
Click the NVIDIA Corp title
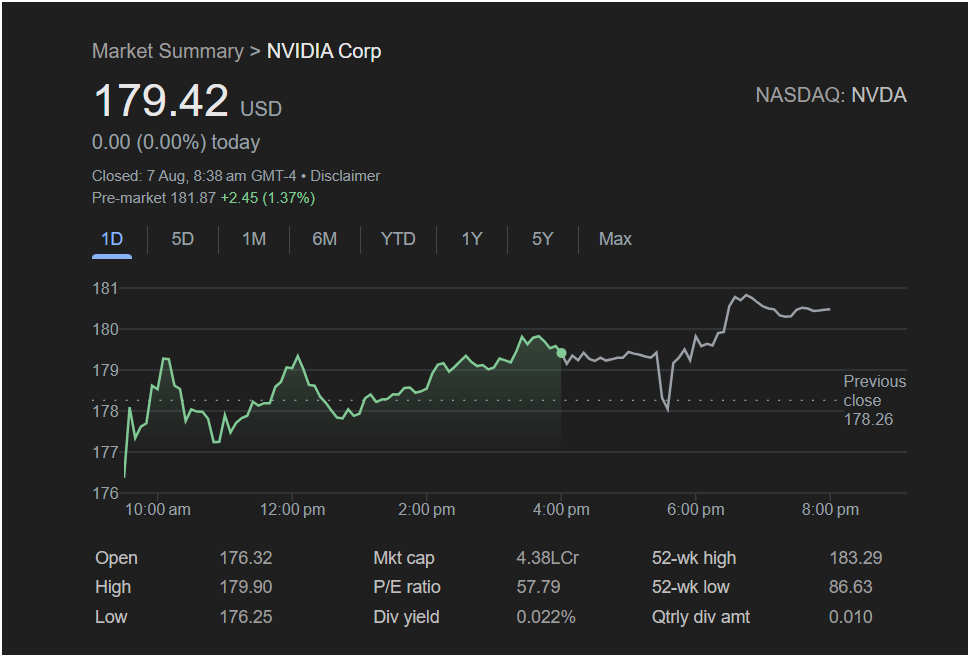pos(324,51)
